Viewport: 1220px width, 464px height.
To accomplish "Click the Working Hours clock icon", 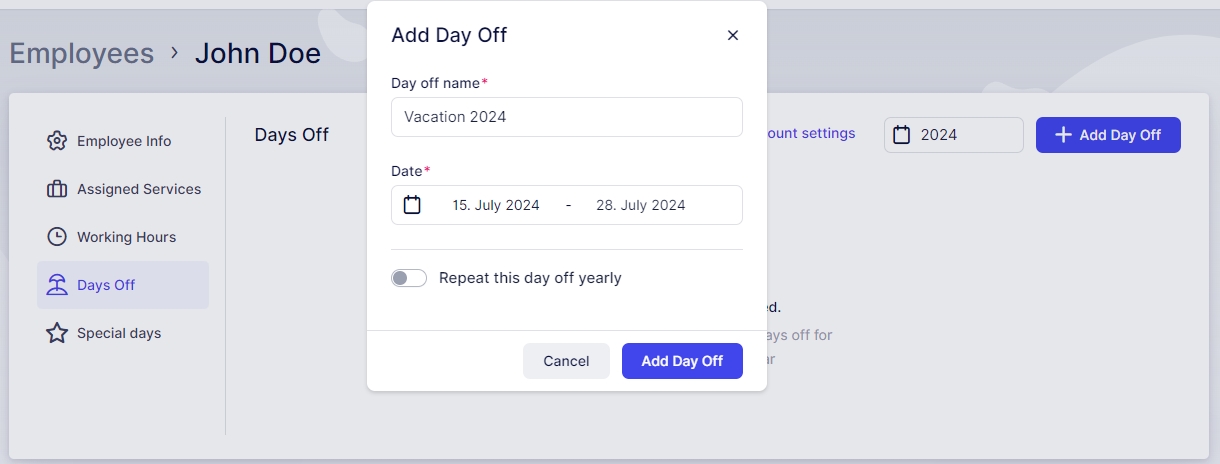I will (57, 237).
